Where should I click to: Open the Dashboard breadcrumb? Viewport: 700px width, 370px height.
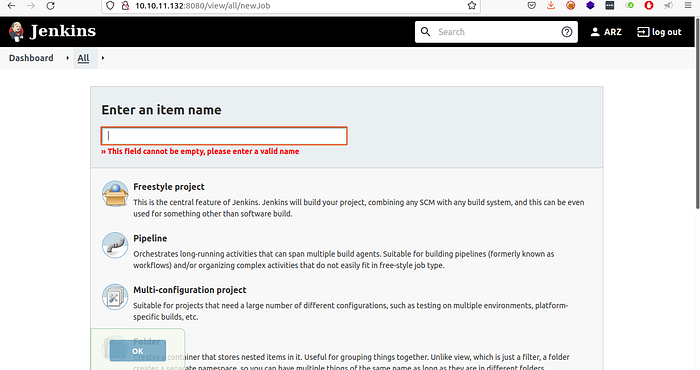coord(31,58)
